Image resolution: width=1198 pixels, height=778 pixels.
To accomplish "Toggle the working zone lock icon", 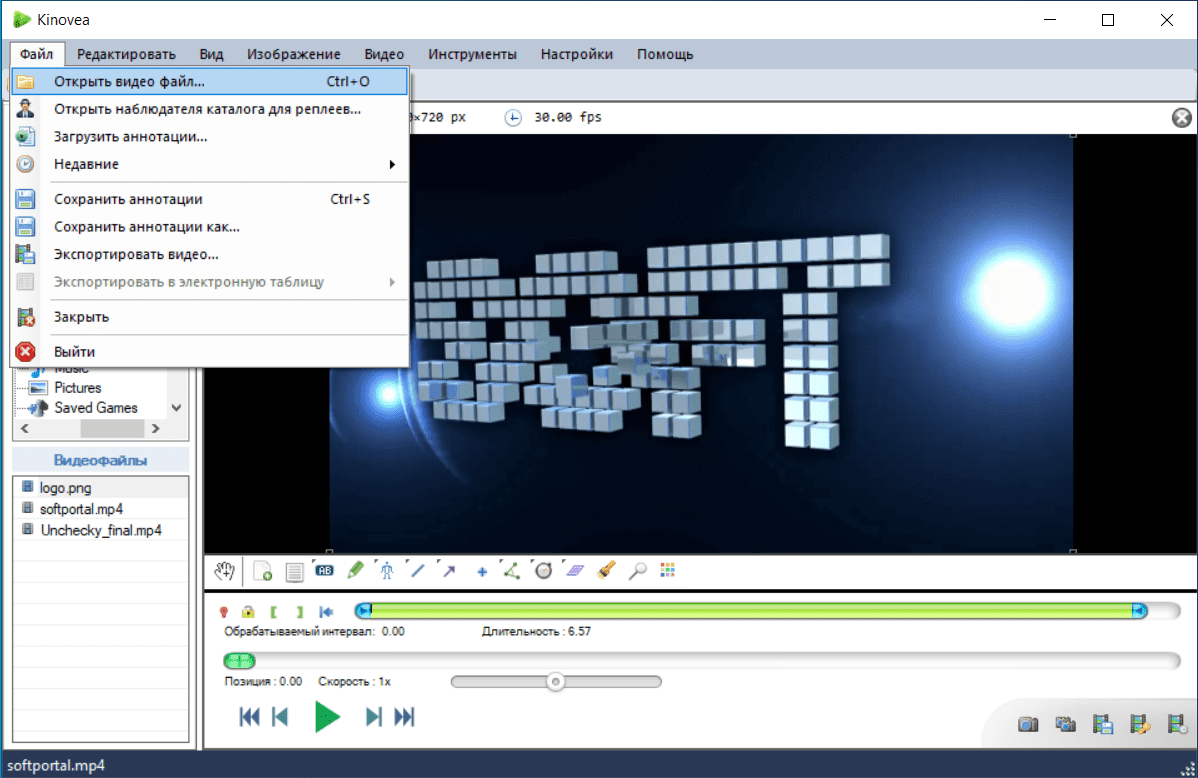I will click(248, 611).
